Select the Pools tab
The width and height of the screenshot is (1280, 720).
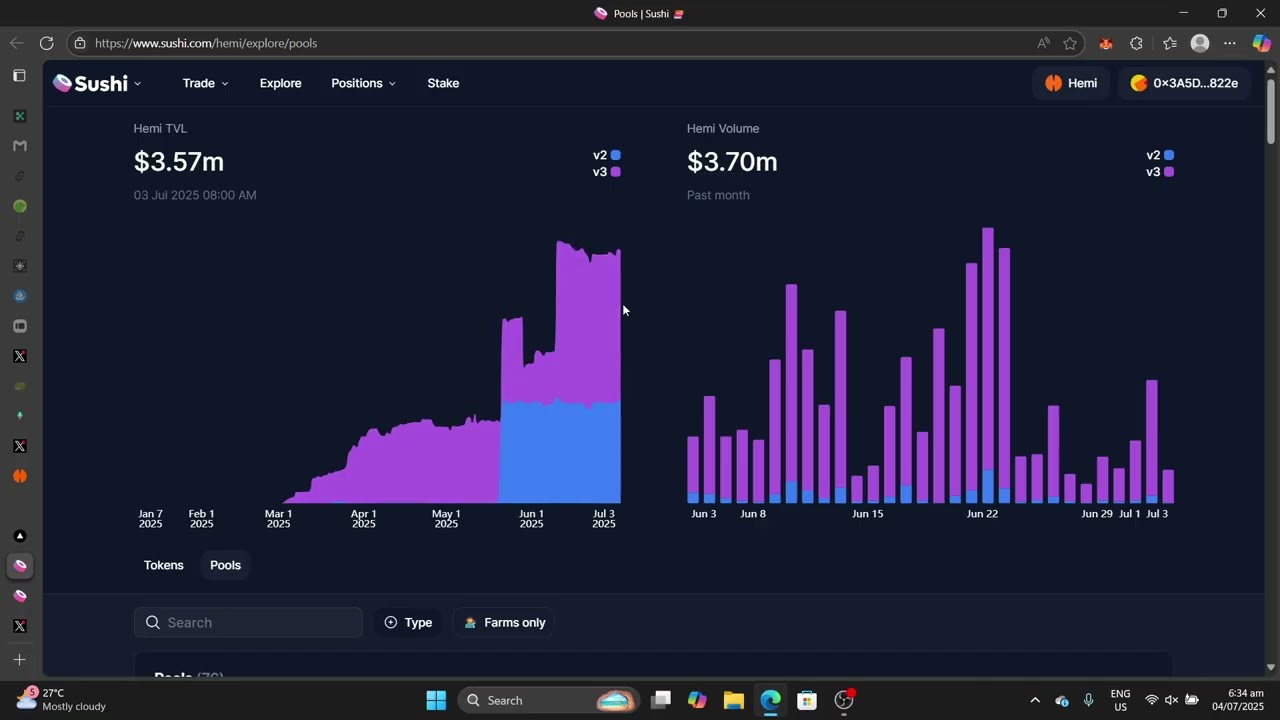[x=225, y=565]
